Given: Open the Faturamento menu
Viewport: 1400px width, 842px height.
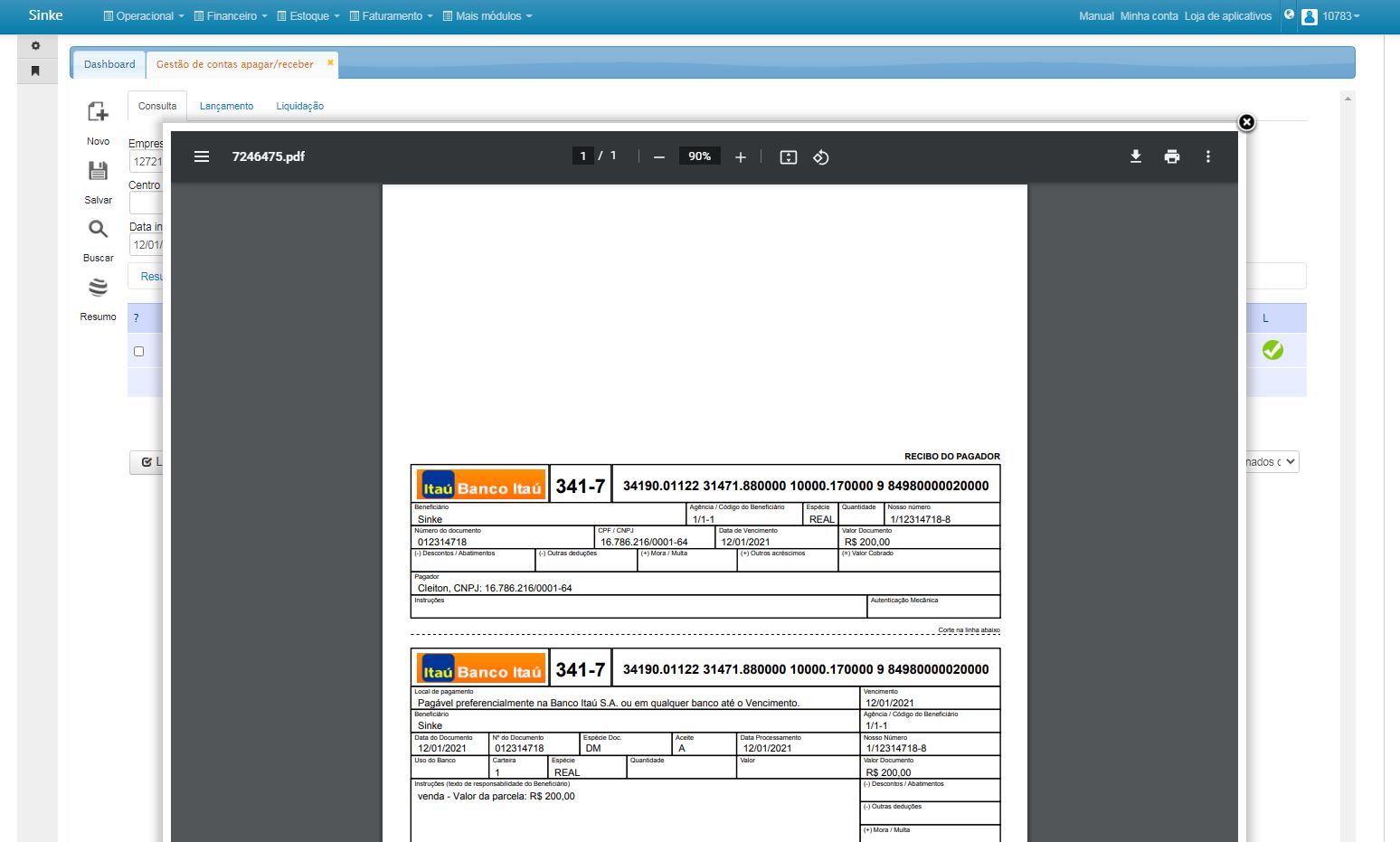Looking at the screenshot, I should (x=392, y=16).
